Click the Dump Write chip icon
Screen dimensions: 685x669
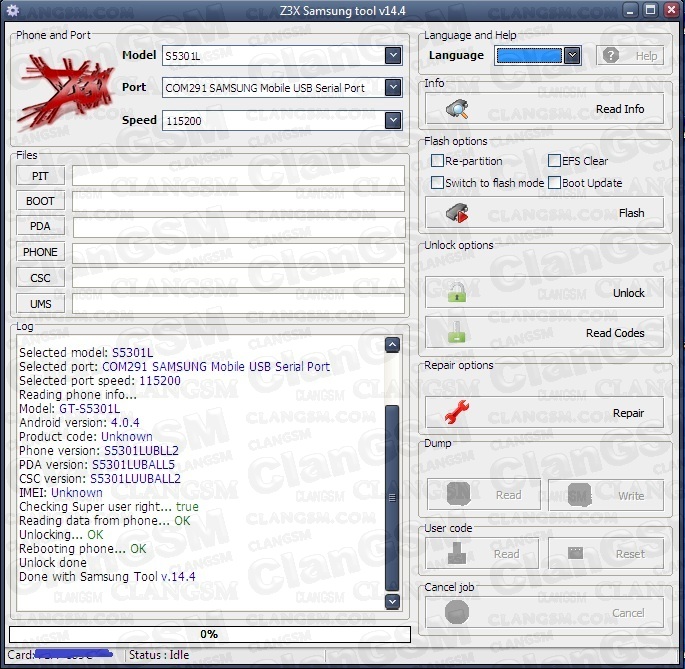click(x=579, y=495)
